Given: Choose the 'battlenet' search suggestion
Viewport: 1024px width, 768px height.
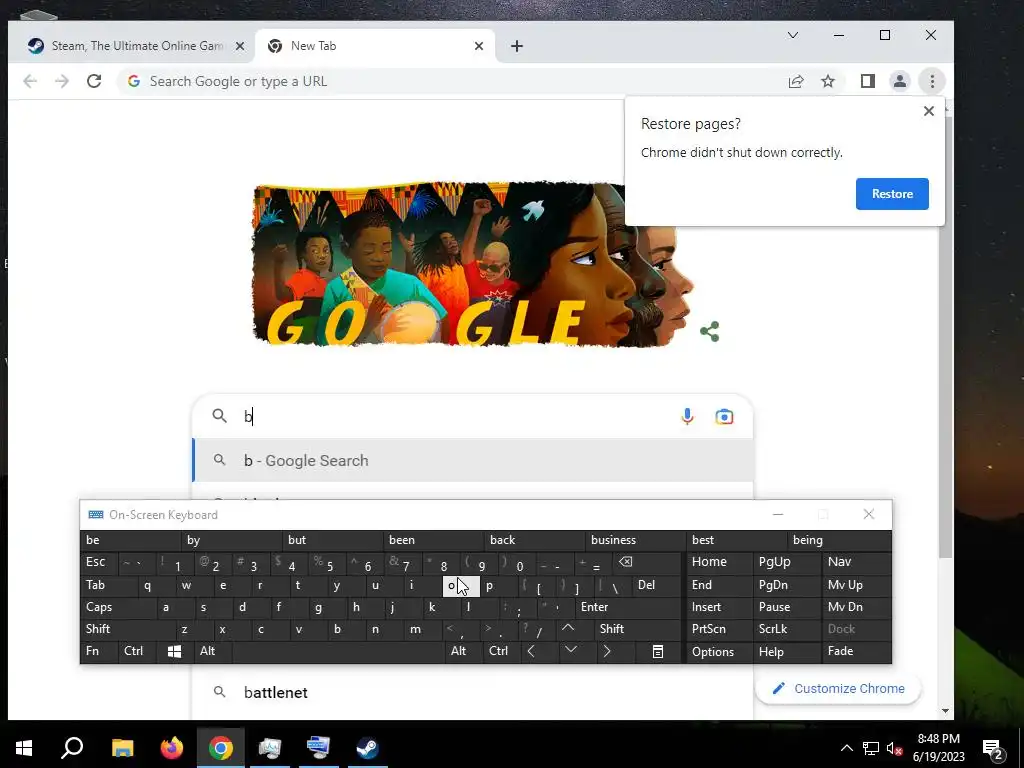Looking at the screenshot, I should coord(473,692).
